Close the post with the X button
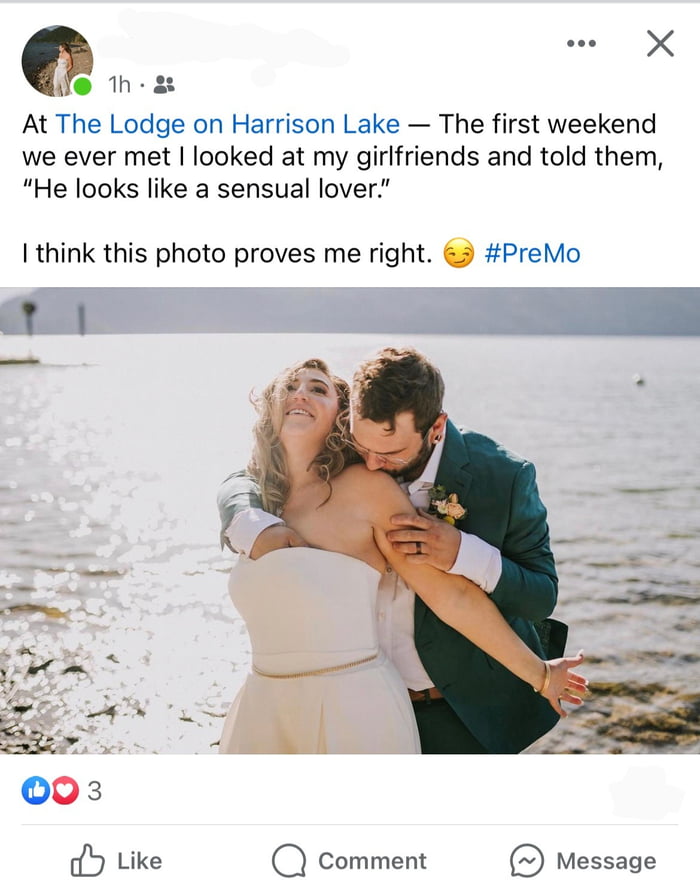 click(659, 43)
